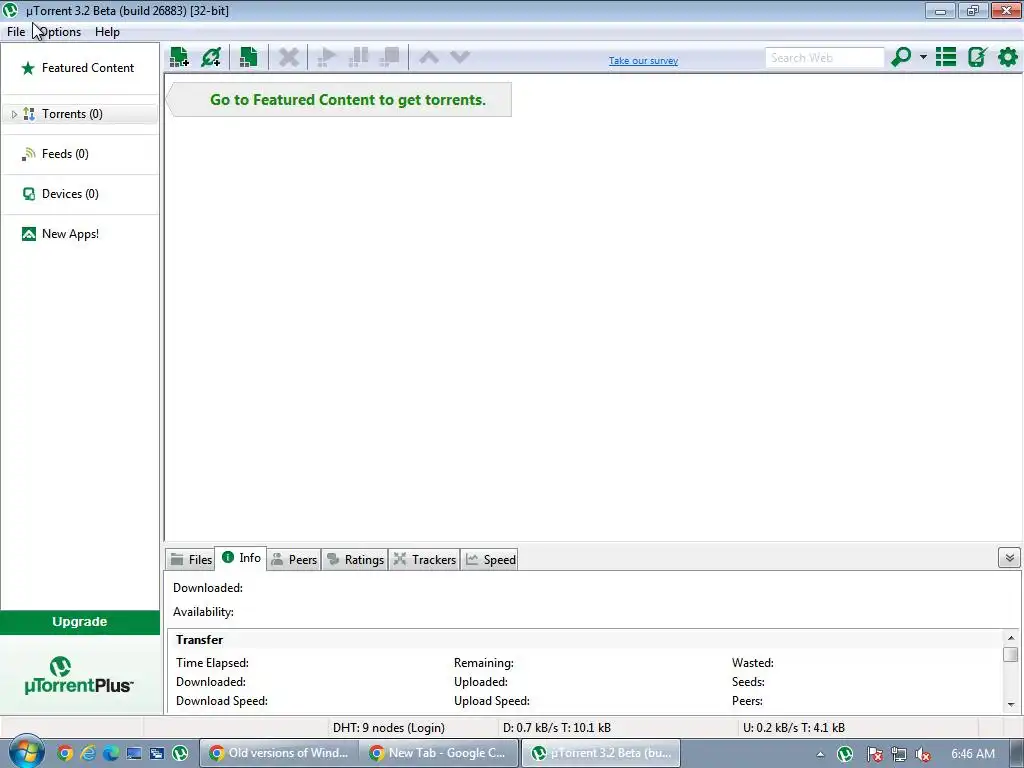
Task: Switch to the Peers tab
Action: point(294,560)
